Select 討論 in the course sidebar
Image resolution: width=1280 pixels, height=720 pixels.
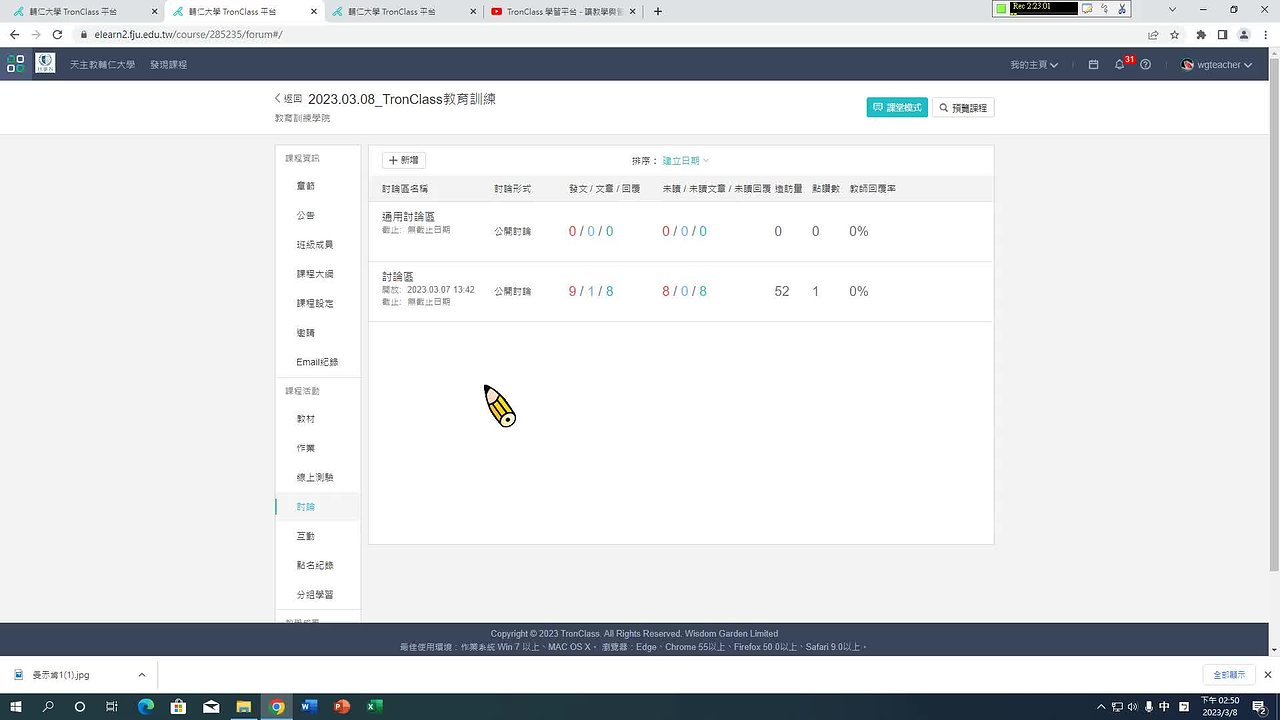pos(305,507)
